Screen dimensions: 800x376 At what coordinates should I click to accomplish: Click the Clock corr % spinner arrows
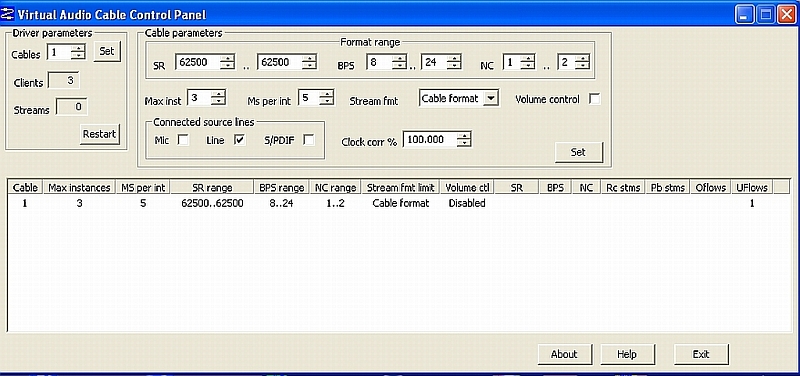464,139
